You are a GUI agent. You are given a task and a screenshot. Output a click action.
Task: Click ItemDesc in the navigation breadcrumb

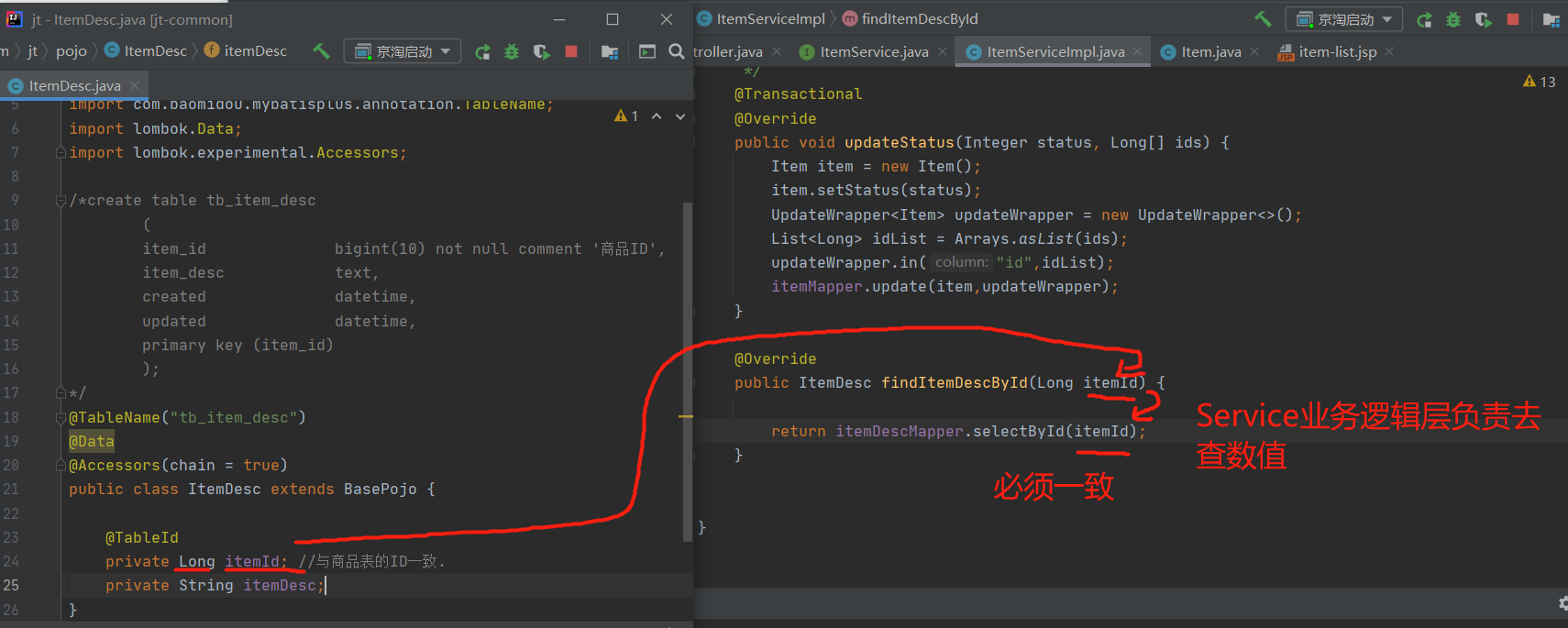tap(155, 51)
